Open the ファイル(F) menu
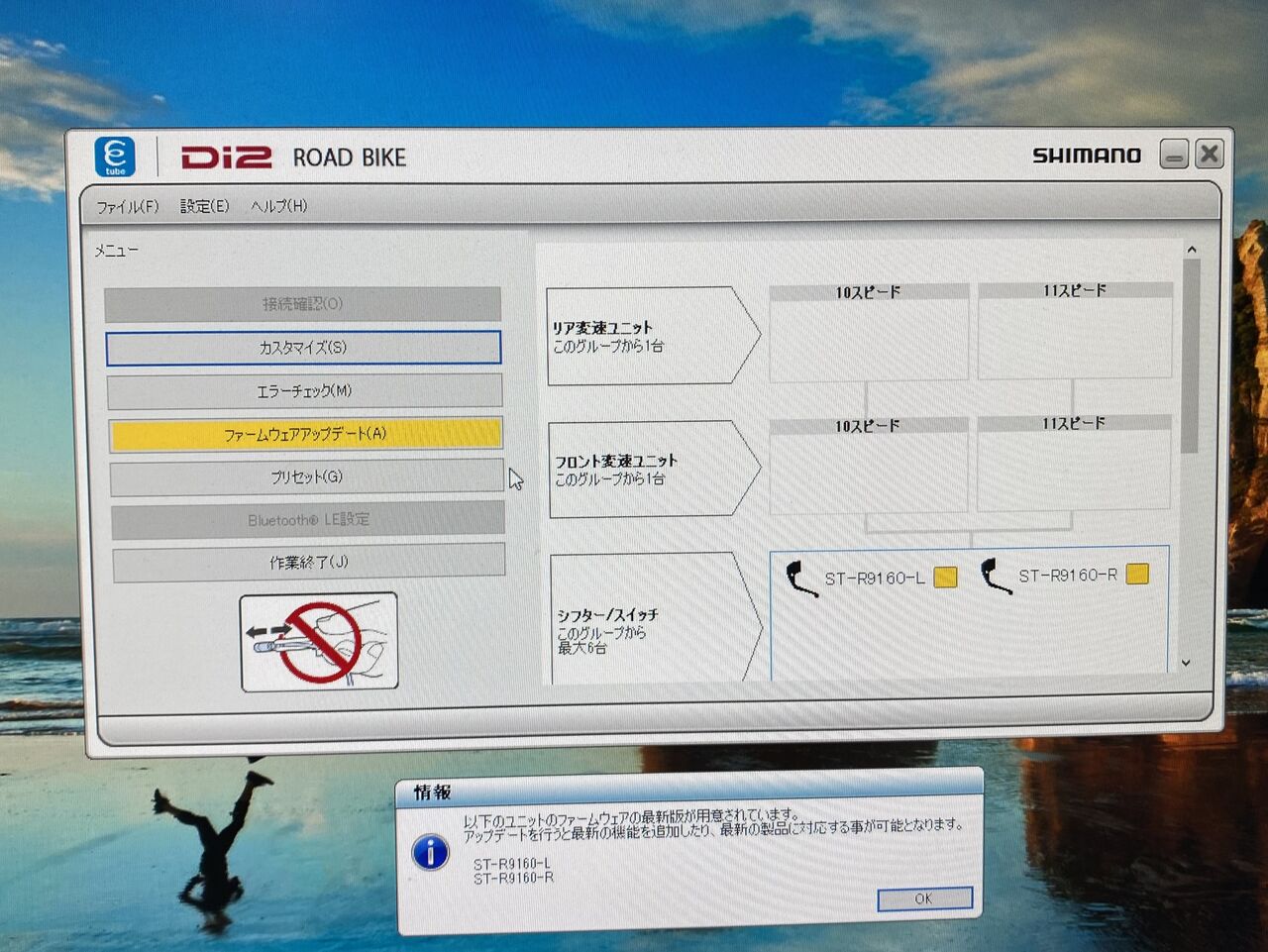1268x952 pixels. tap(127, 207)
